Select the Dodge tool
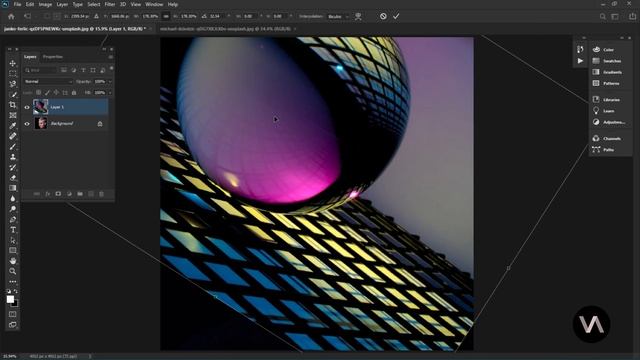This screenshot has height=360, width=640. click(13, 209)
